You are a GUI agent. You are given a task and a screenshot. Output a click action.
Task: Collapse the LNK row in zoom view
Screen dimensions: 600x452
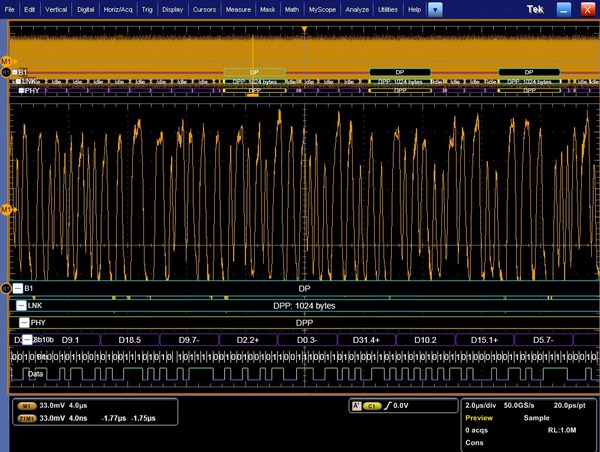tap(21, 305)
